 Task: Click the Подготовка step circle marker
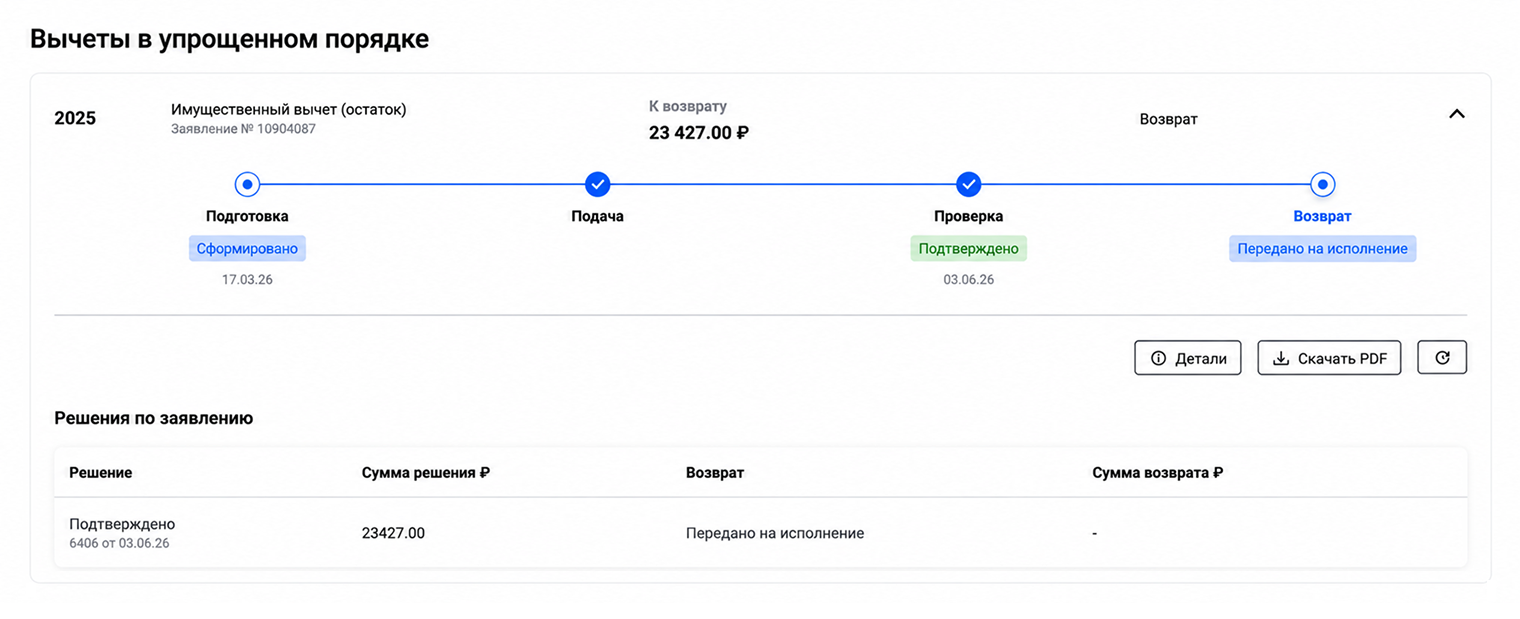tap(247, 184)
